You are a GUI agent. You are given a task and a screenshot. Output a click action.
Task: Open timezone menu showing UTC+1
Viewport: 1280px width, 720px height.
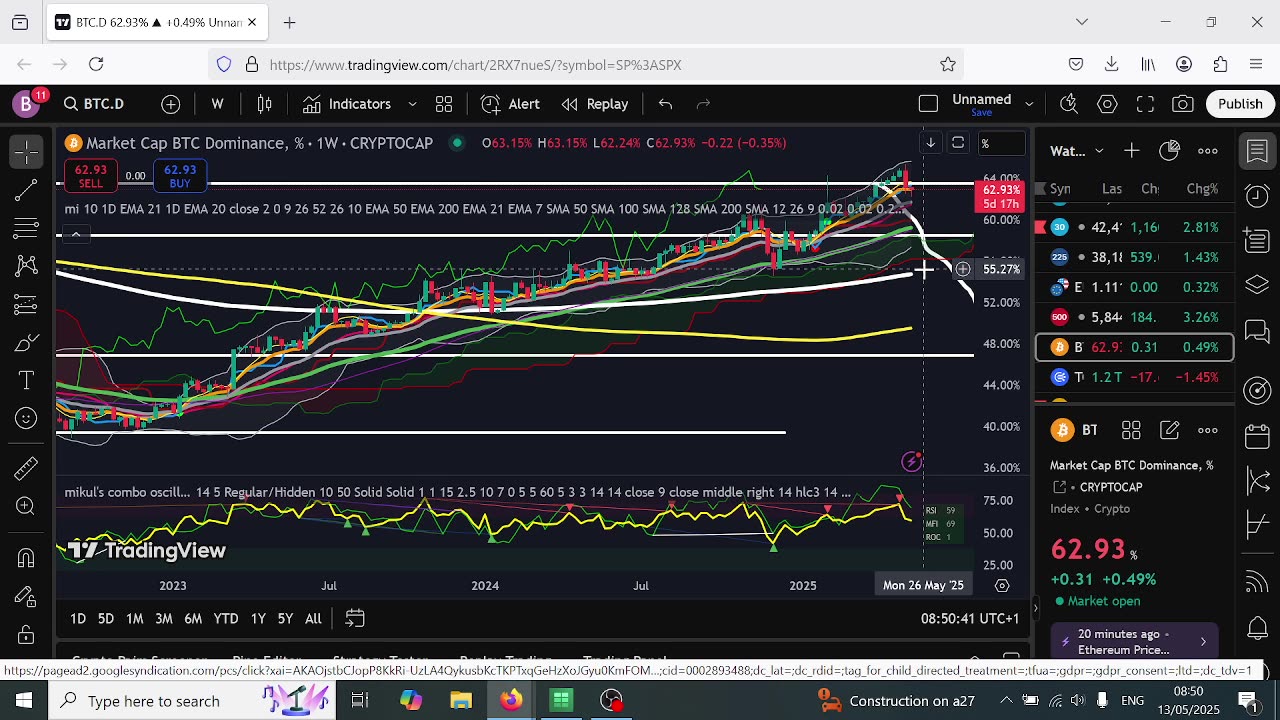970,619
